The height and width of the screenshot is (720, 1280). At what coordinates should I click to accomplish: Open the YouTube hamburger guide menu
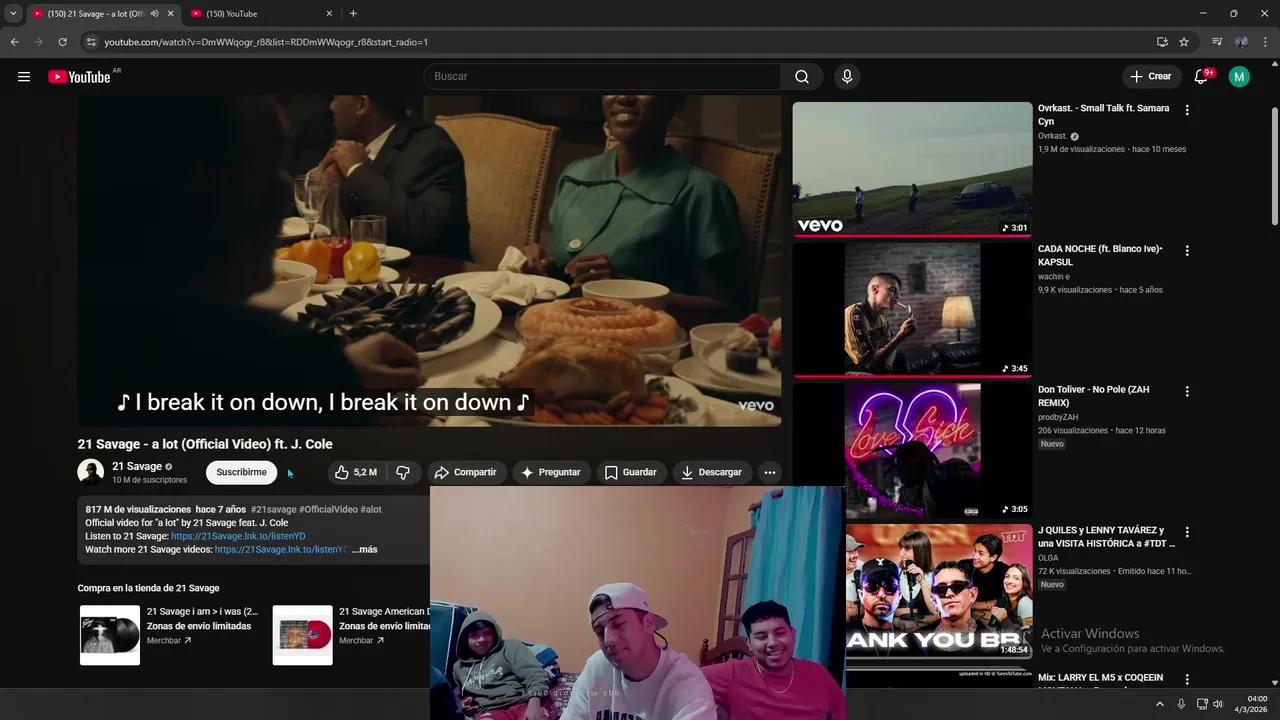pos(24,77)
